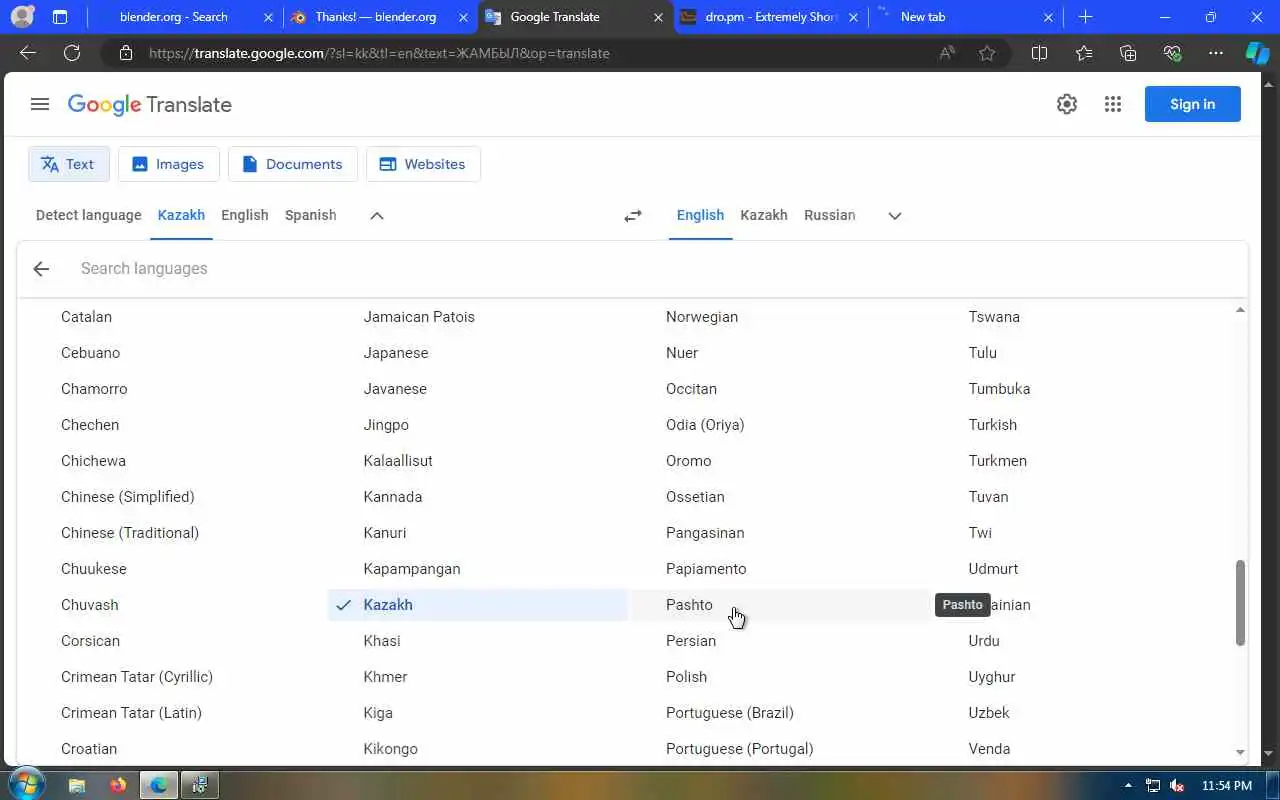Screen dimensions: 1280x800
Task: Switch to Documents translation mode
Action: coord(292,164)
